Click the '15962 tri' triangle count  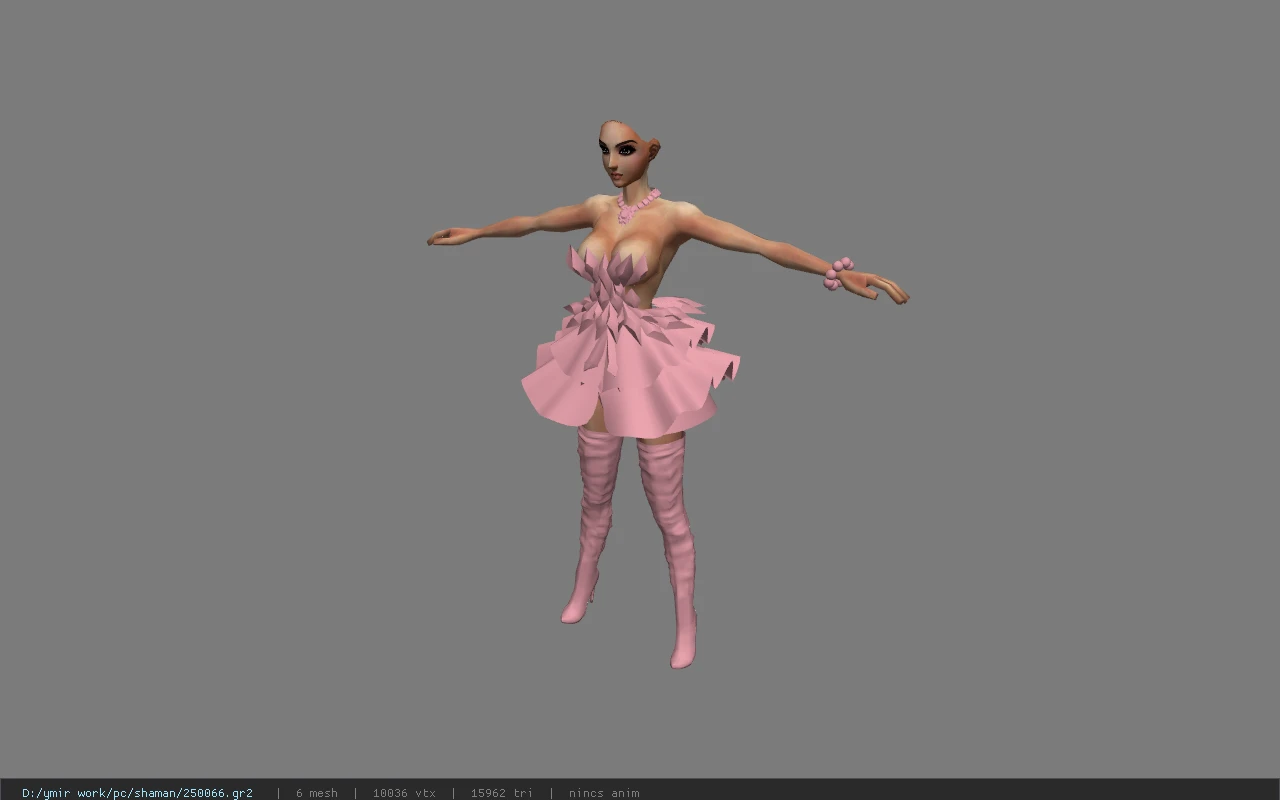point(501,793)
